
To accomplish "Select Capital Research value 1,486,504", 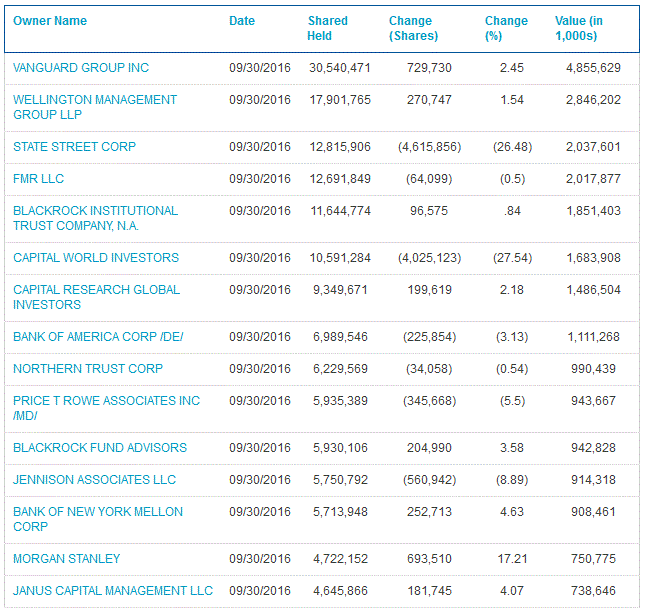I will point(593,290).
